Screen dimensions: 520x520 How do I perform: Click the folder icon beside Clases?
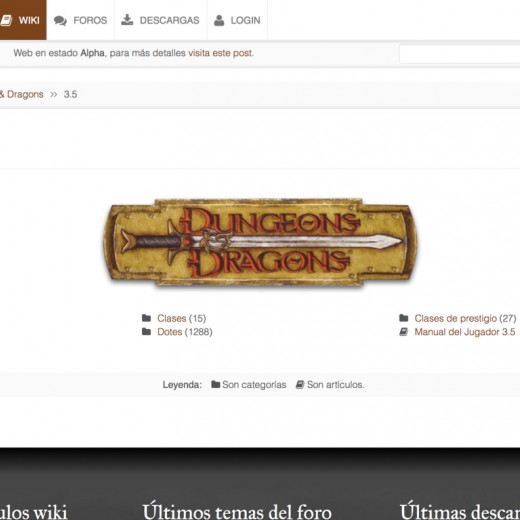[x=146, y=318]
